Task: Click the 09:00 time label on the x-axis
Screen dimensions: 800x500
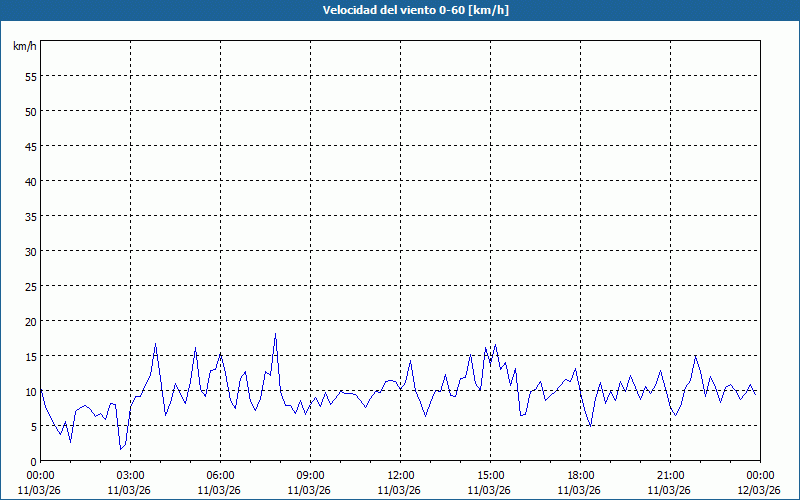Action: click(x=310, y=475)
